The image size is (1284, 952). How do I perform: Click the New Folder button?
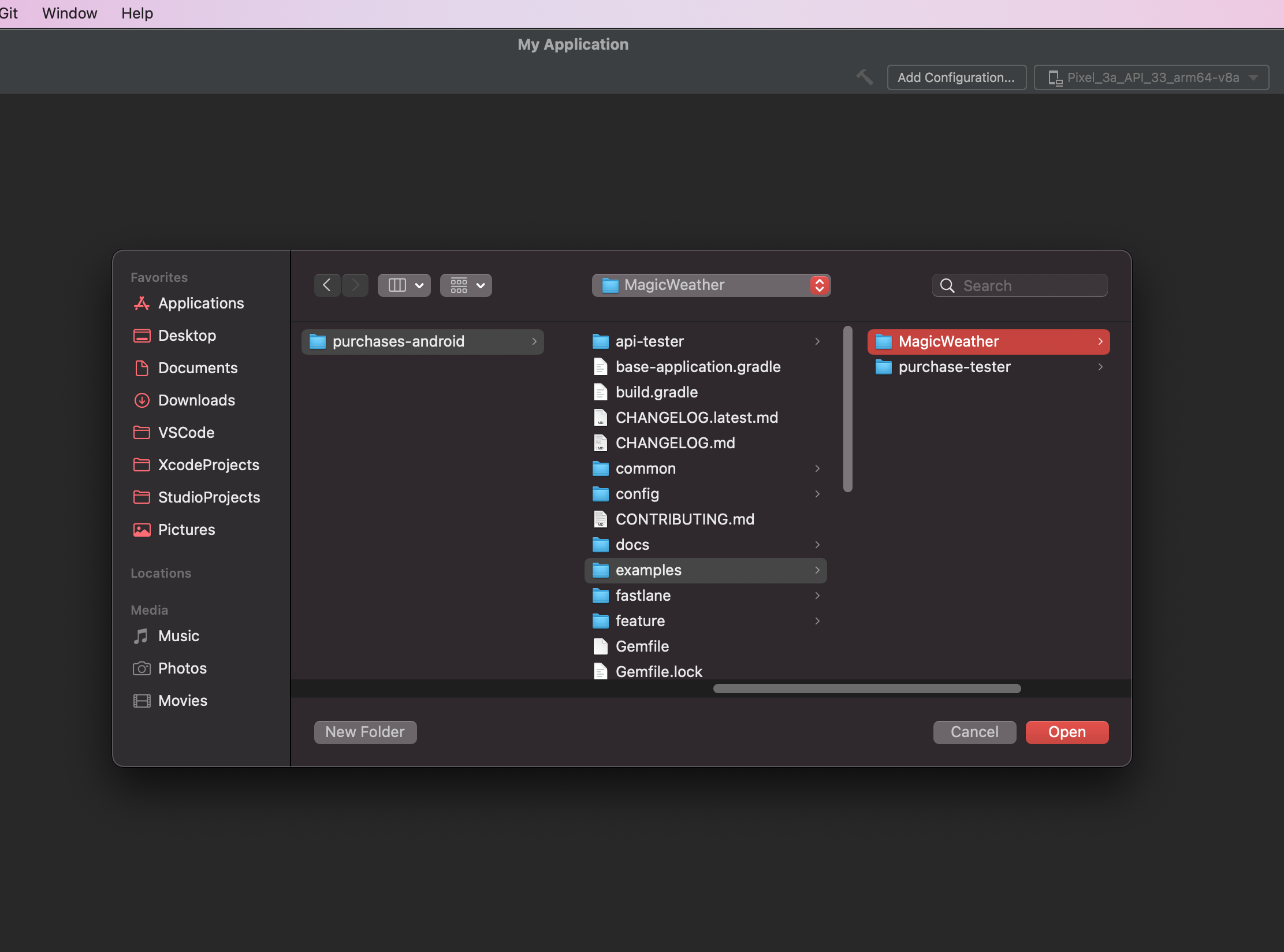coord(365,732)
